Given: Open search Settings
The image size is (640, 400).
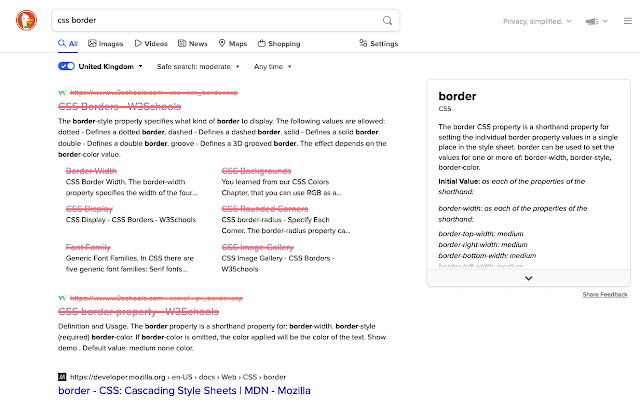Looking at the screenshot, I should tap(378, 43).
